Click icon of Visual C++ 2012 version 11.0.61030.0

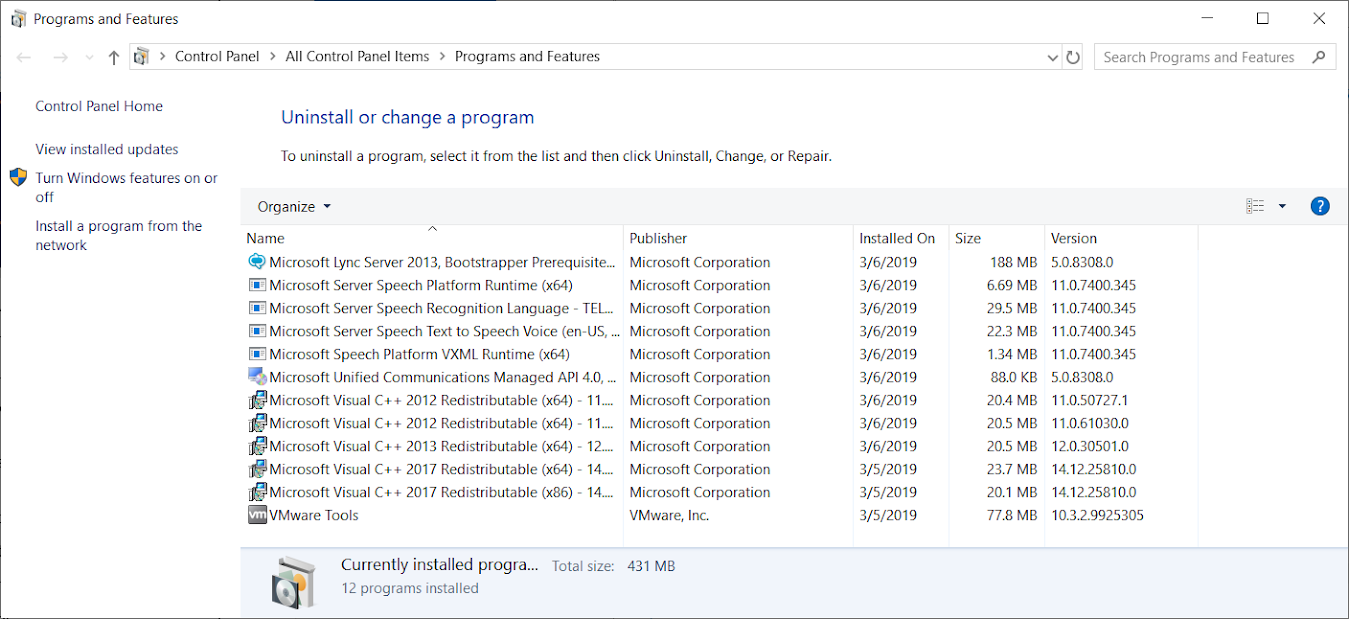[257, 423]
